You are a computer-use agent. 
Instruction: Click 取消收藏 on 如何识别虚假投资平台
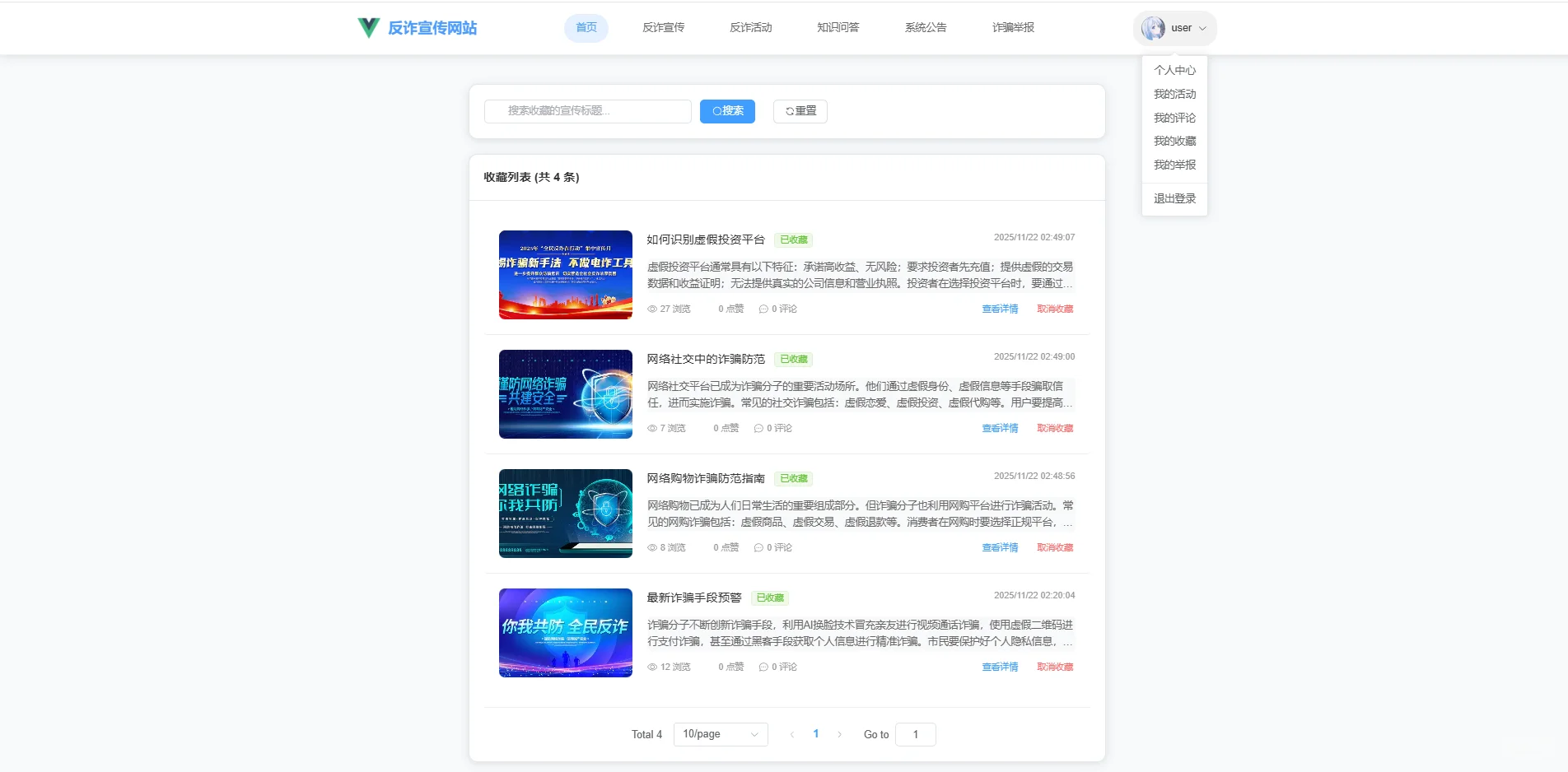click(x=1055, y=309)
